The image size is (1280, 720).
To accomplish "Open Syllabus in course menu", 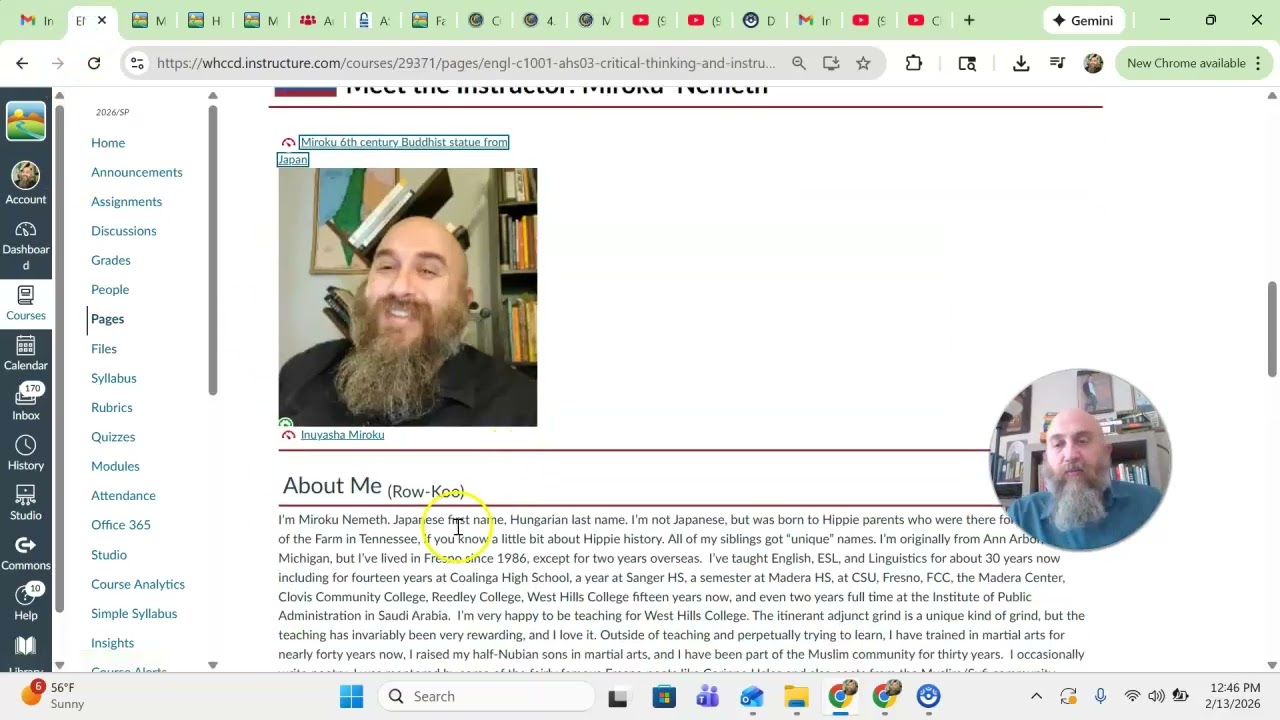I will tap(114, 378).
